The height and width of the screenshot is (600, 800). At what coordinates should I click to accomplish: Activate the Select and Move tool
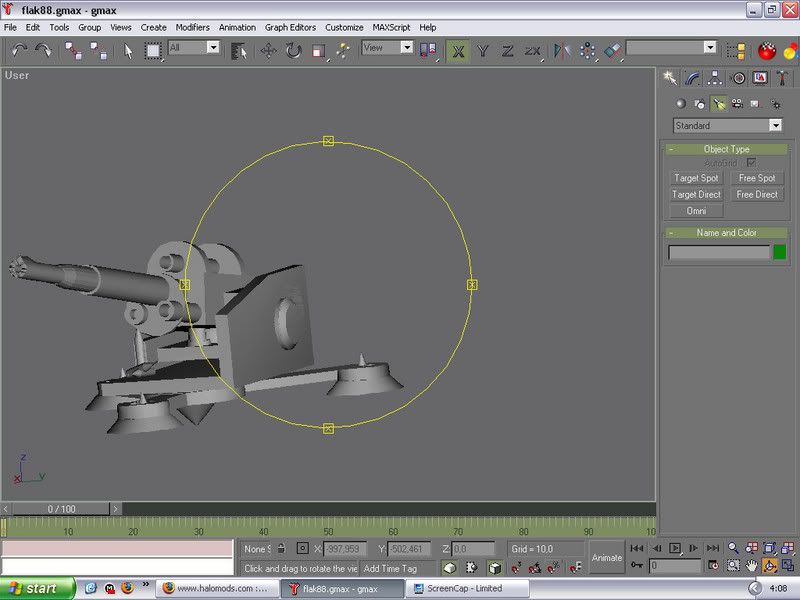point(268,51)
